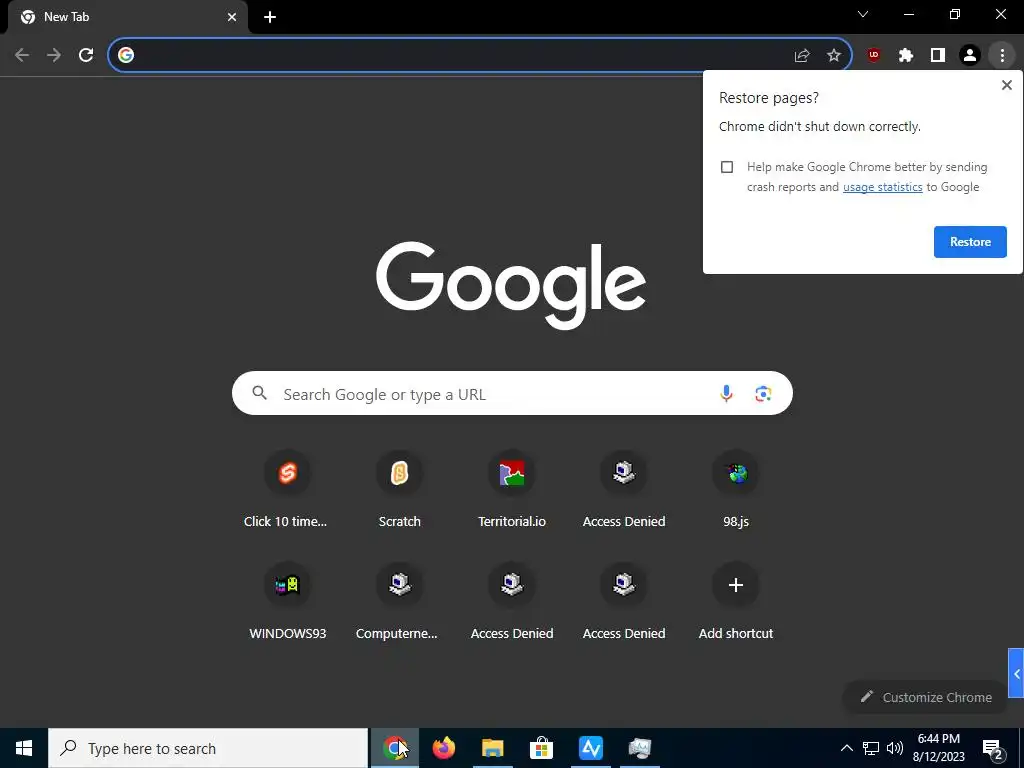The width and height of the screenshot is (1024, 768).
Task: Open the Computerne... shortcut
Action: click(x=400, y=601)
